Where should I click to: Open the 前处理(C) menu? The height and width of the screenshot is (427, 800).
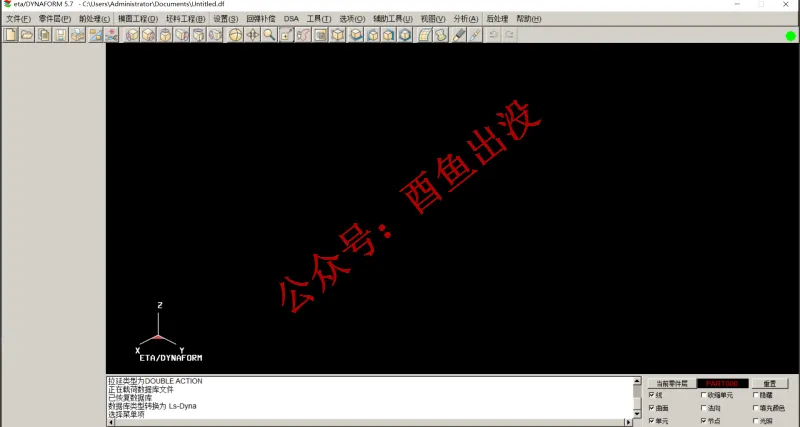[x=94, y=19]
